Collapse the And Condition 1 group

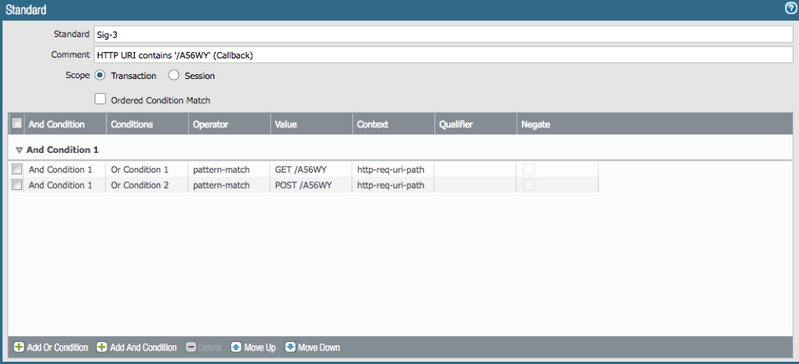pyautogui.click(x=19, y=150)
